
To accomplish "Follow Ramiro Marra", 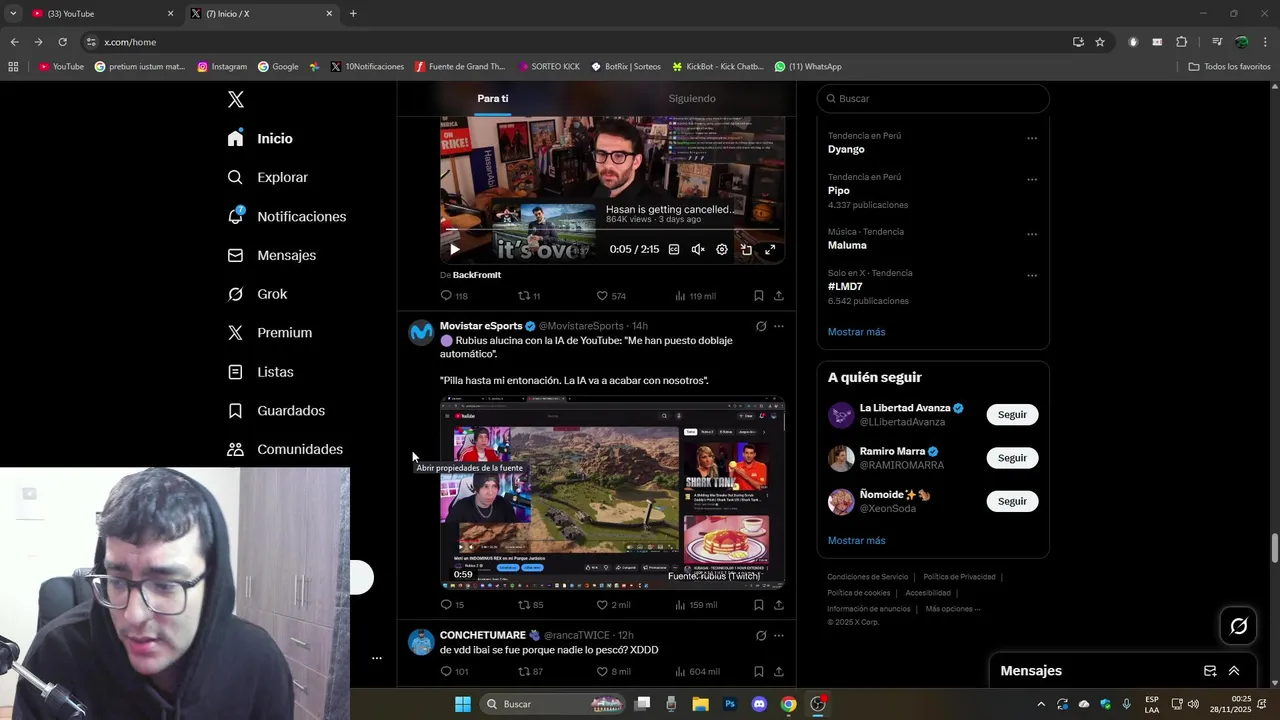I will (x=1012, y=458).
